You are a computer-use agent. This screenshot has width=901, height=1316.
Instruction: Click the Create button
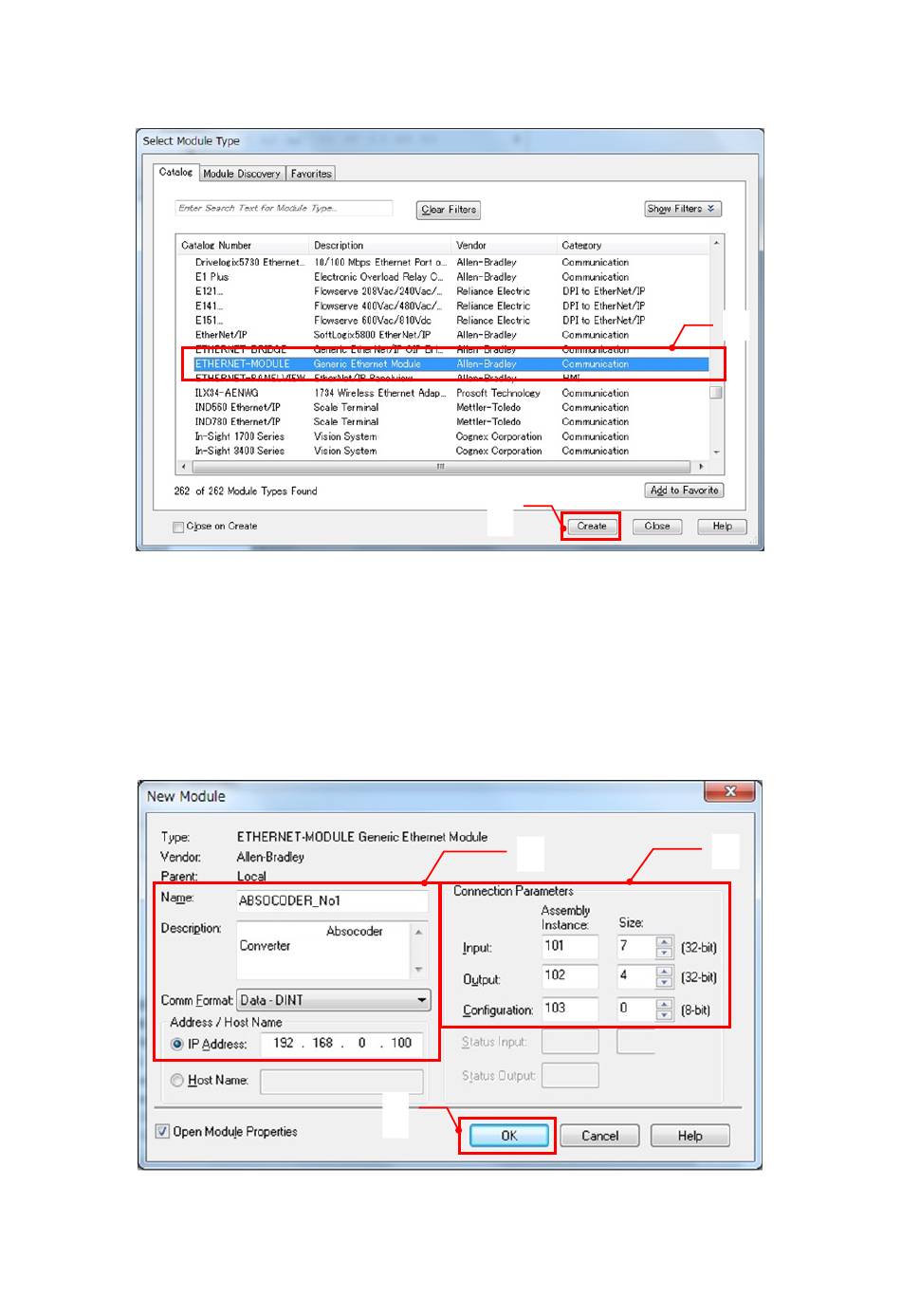tap(592, 527)
